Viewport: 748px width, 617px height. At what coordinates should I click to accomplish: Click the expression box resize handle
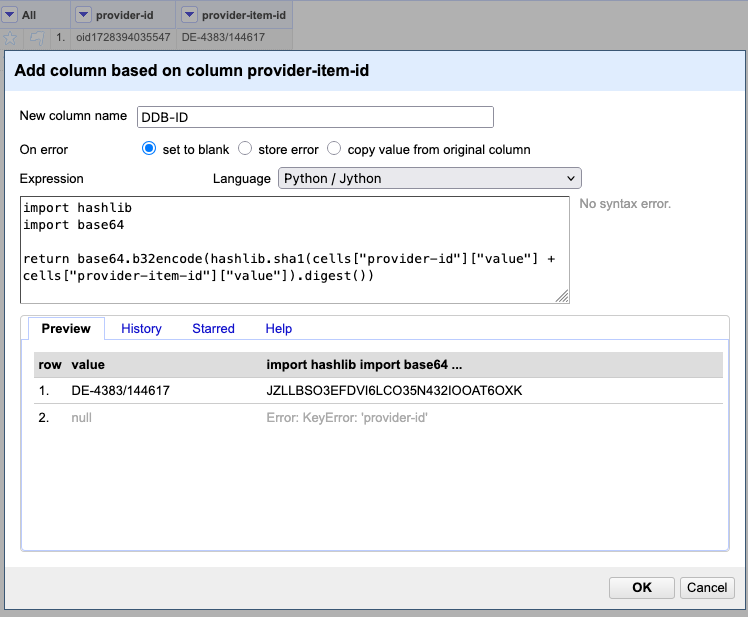click(x=562, y=295)
